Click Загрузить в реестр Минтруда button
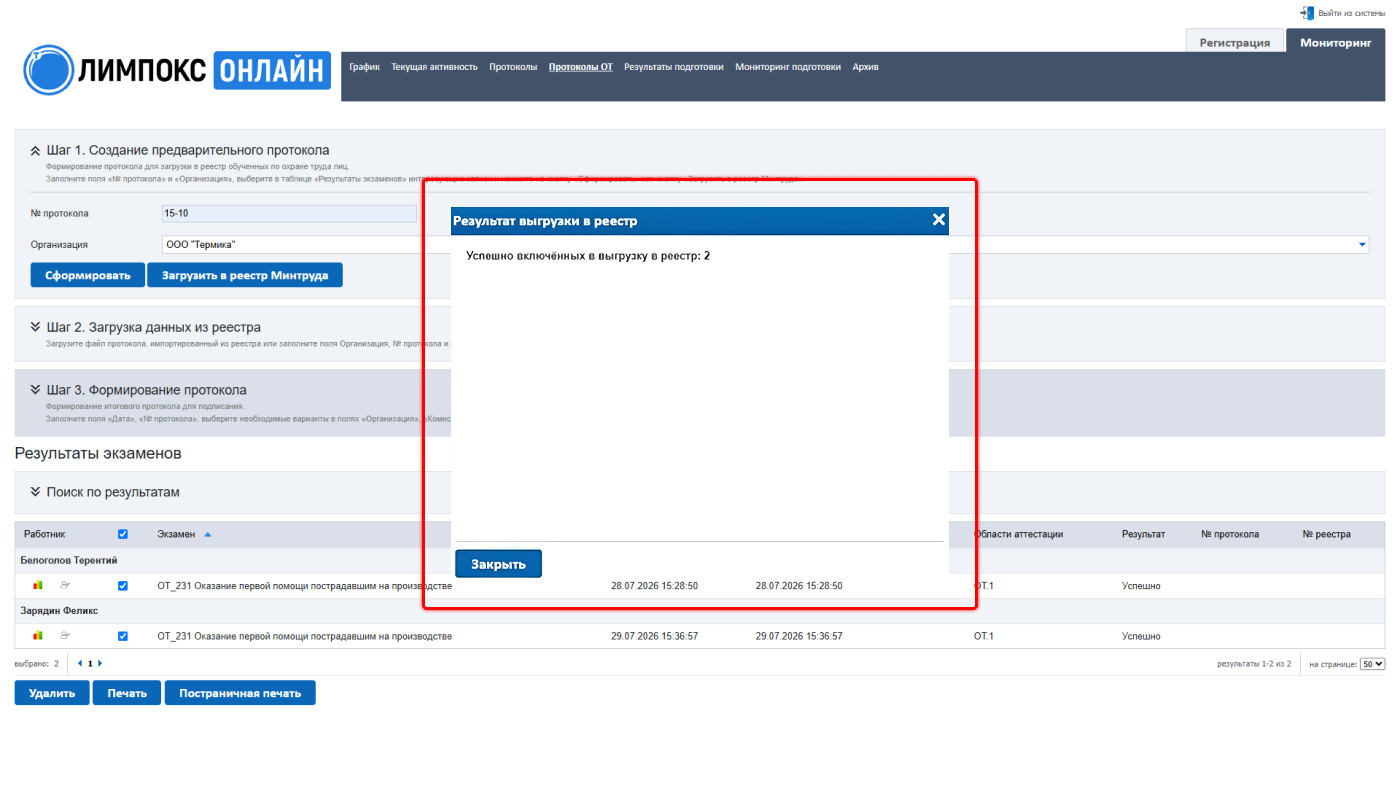The image size is (1400, 788). pyautogui.click(x=245, y=275)
